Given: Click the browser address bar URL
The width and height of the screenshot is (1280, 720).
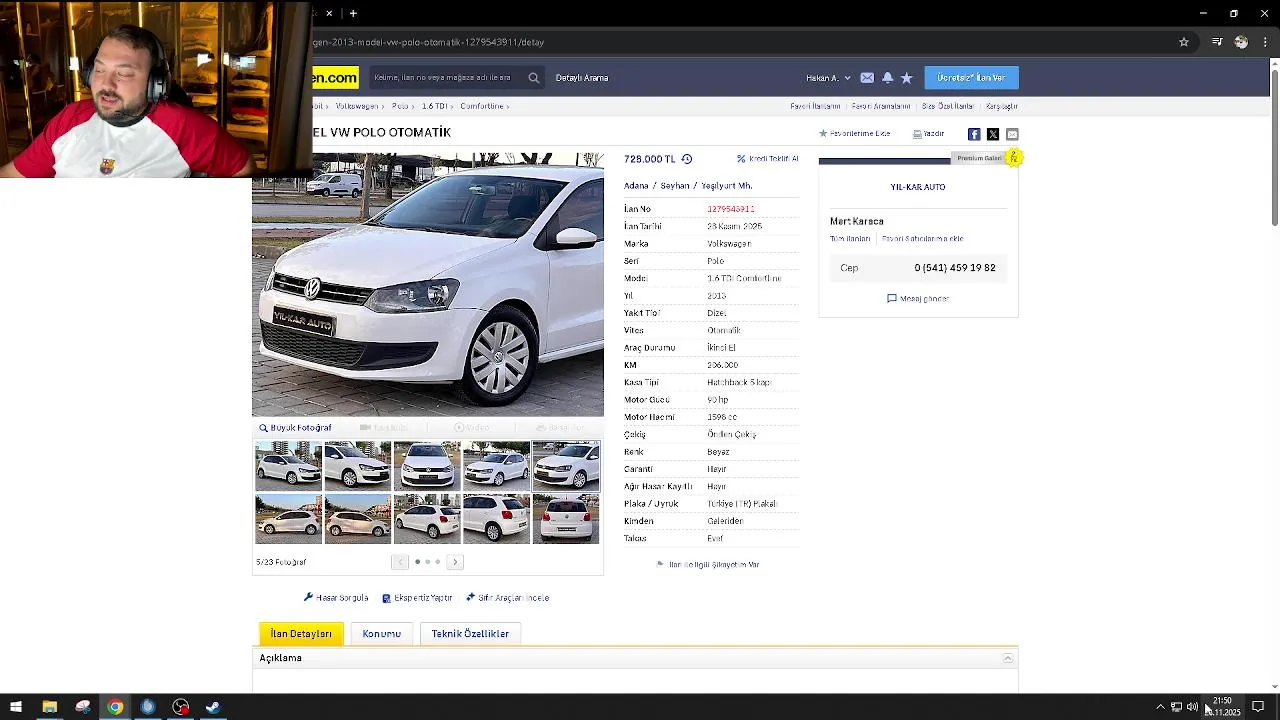Looking at the screenshot, I should coord(428,42).
